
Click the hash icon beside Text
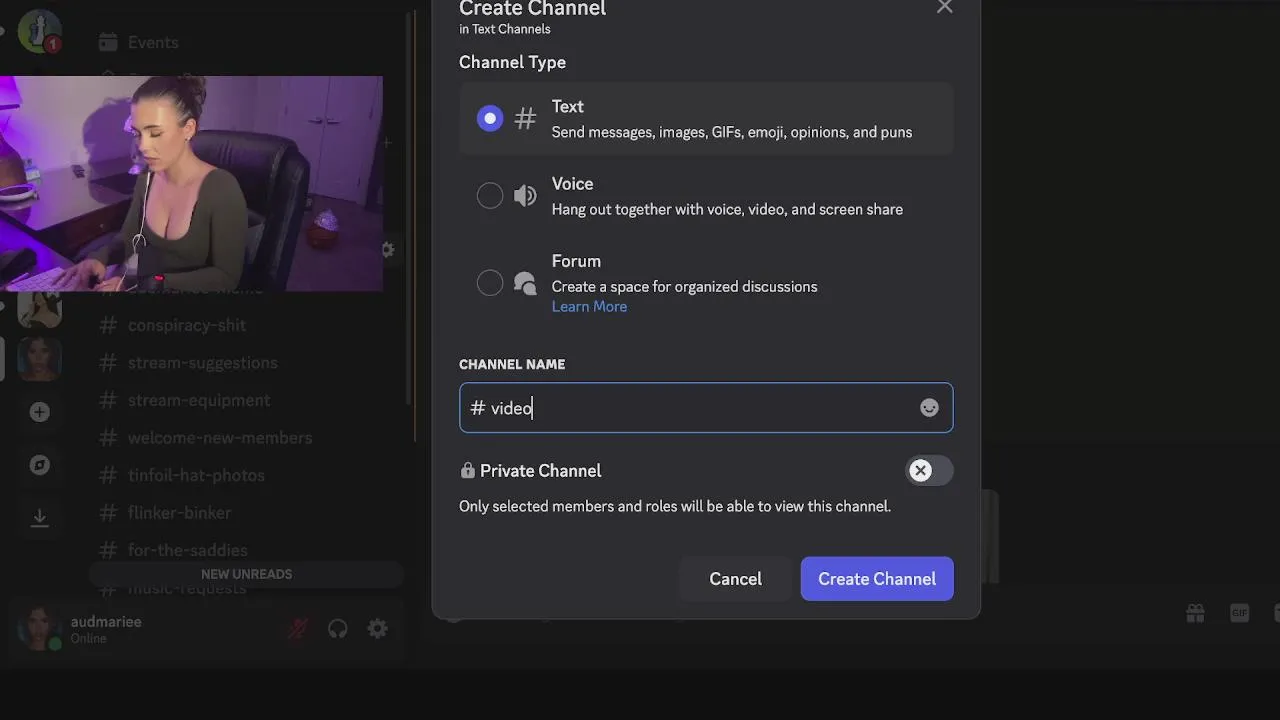(525, 119)
